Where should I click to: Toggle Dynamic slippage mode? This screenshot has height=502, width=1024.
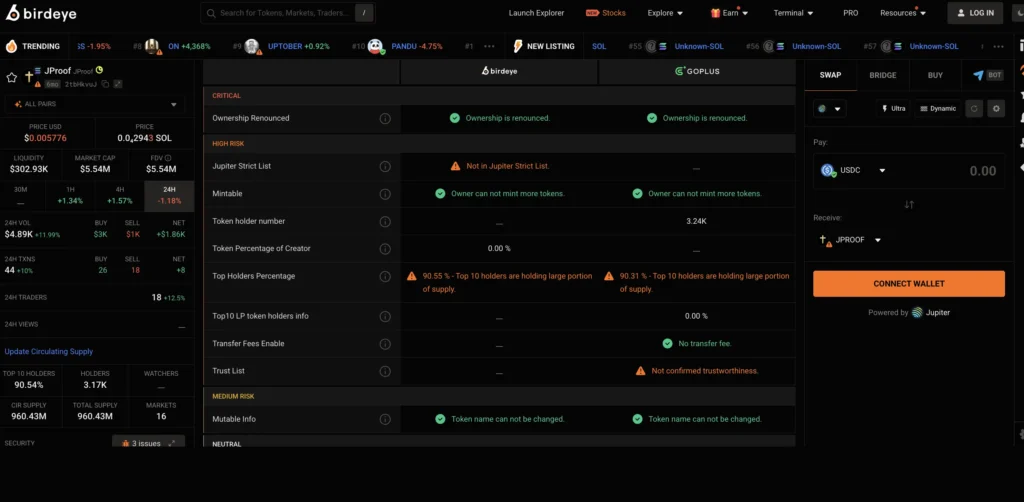tap(938, 108)
